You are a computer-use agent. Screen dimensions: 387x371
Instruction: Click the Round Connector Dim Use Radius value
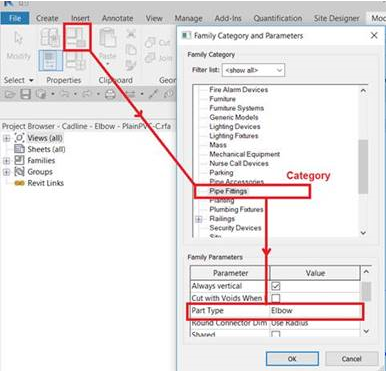click(x=315, y=323)
